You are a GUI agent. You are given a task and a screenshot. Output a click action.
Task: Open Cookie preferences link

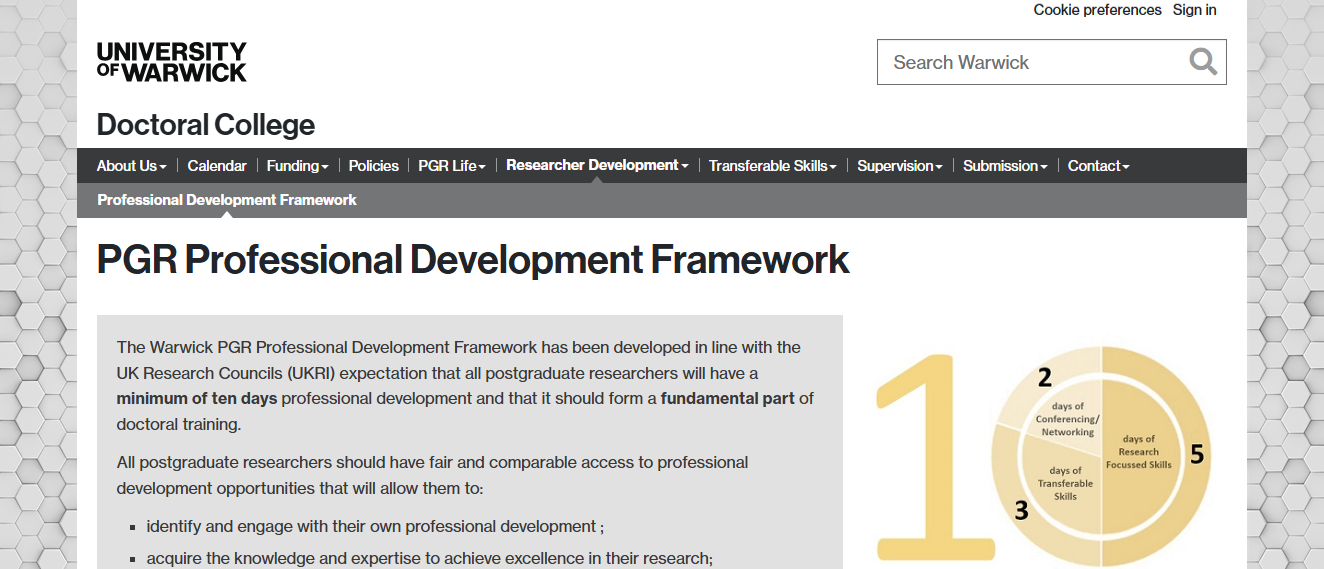[x=1097, y=10]
